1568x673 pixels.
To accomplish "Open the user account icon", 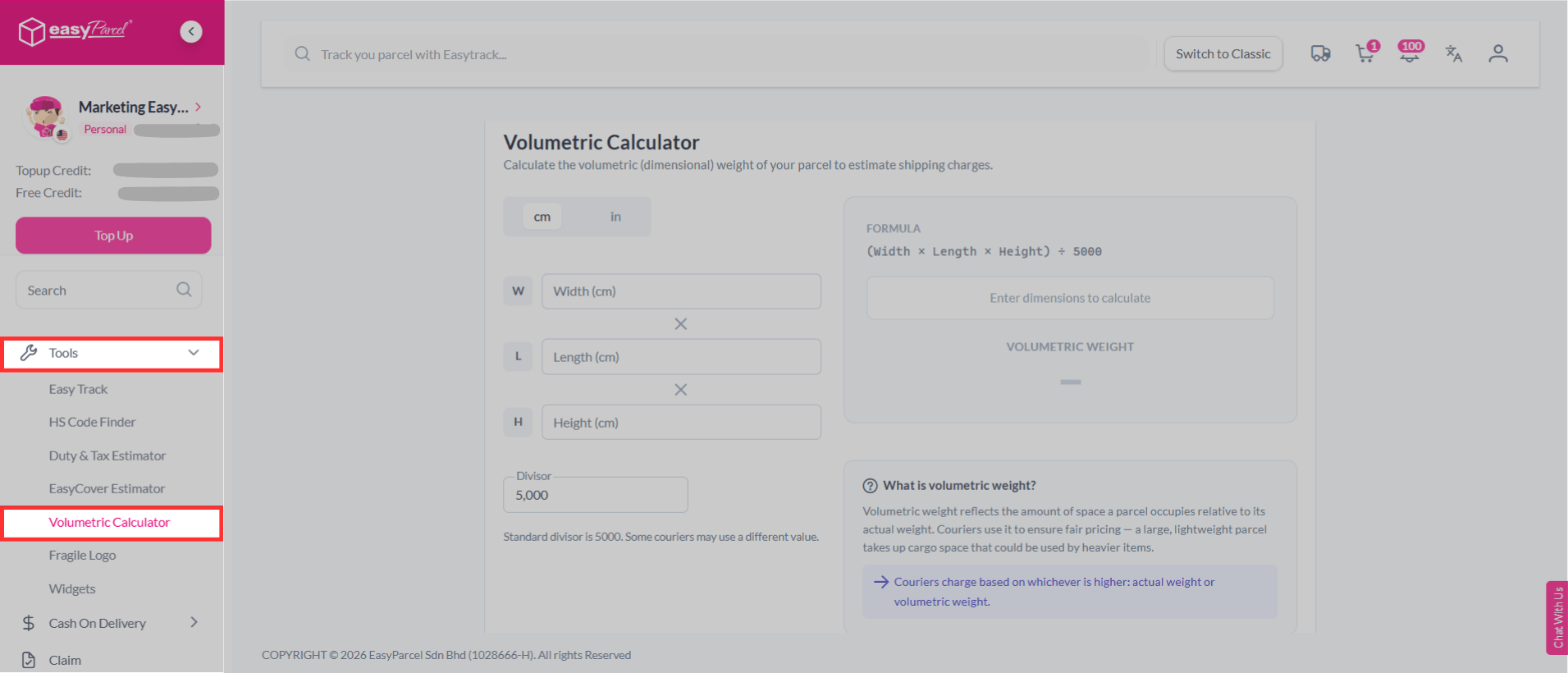I will pos(1498,53).
